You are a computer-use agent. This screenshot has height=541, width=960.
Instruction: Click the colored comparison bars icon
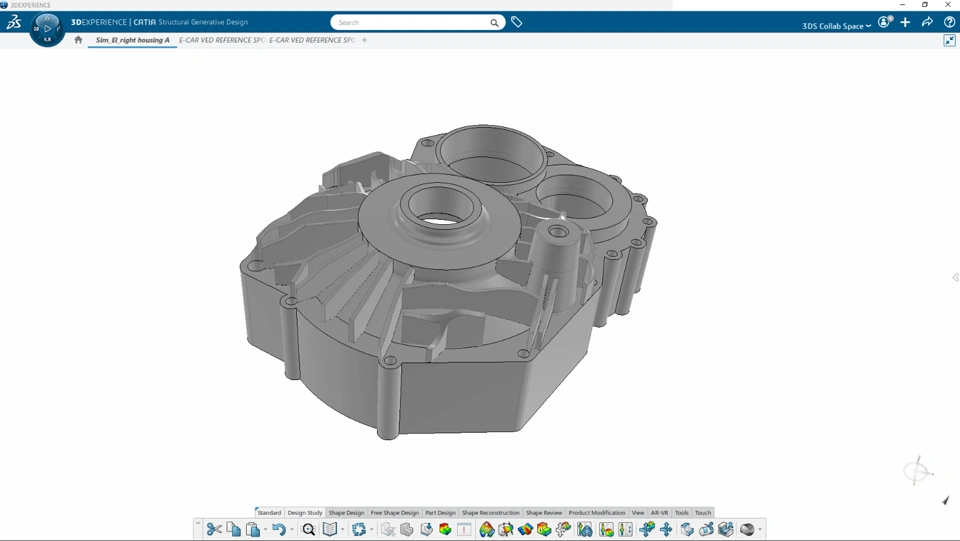pyautogui.click(x=606, y=529)
